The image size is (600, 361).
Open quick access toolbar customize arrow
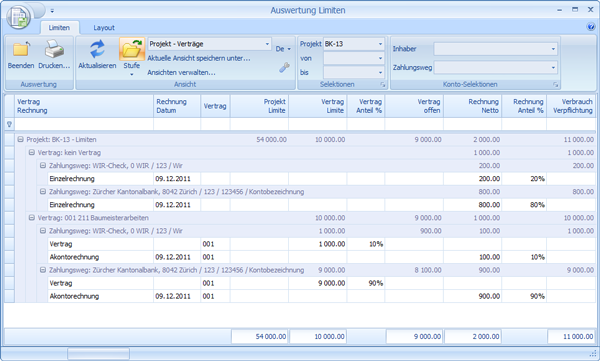click(x=52, y=11)
